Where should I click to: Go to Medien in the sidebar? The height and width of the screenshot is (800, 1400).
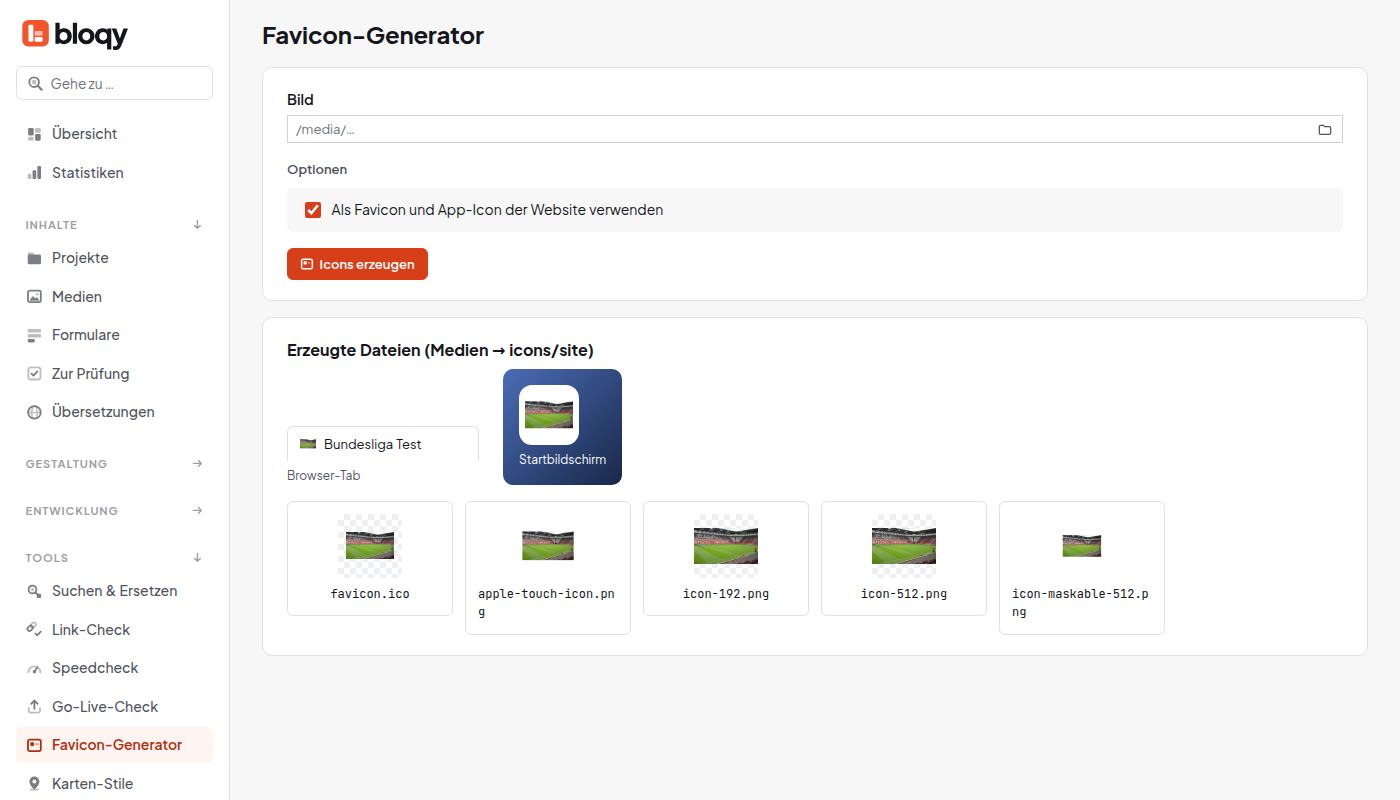tap(114, 297)
